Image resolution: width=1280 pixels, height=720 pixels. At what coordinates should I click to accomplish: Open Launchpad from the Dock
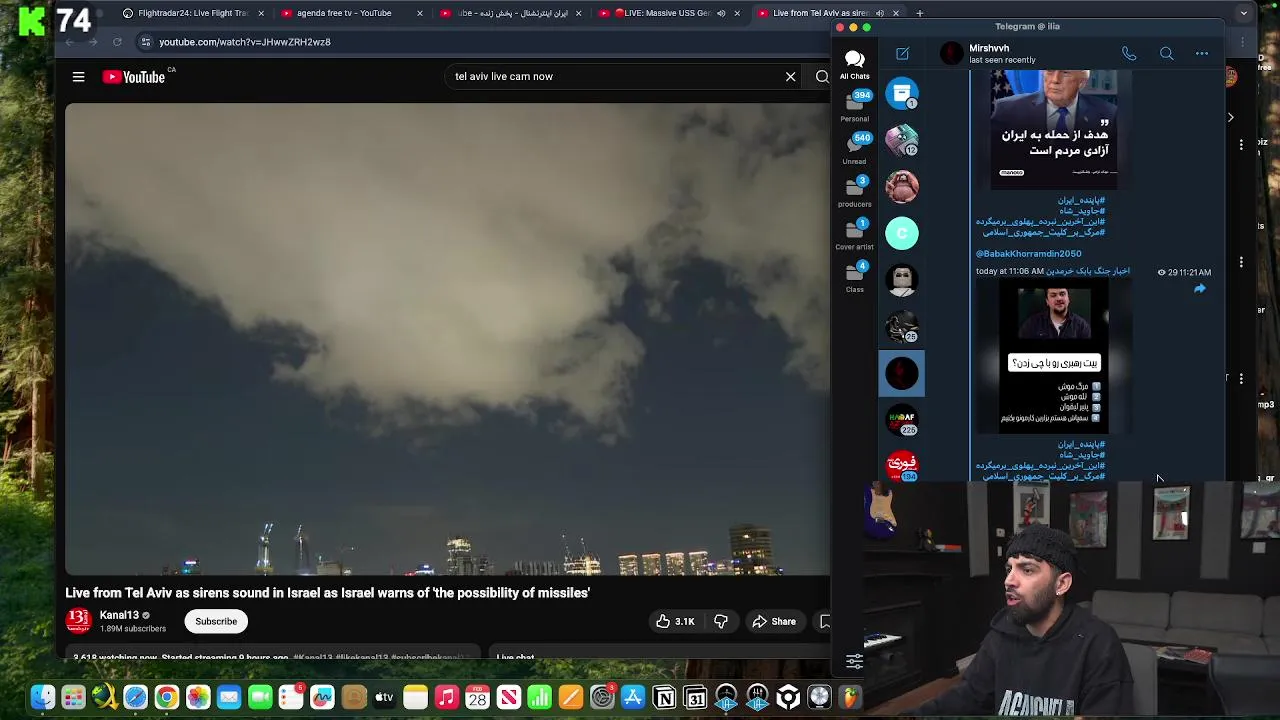(x=73, y=697)
